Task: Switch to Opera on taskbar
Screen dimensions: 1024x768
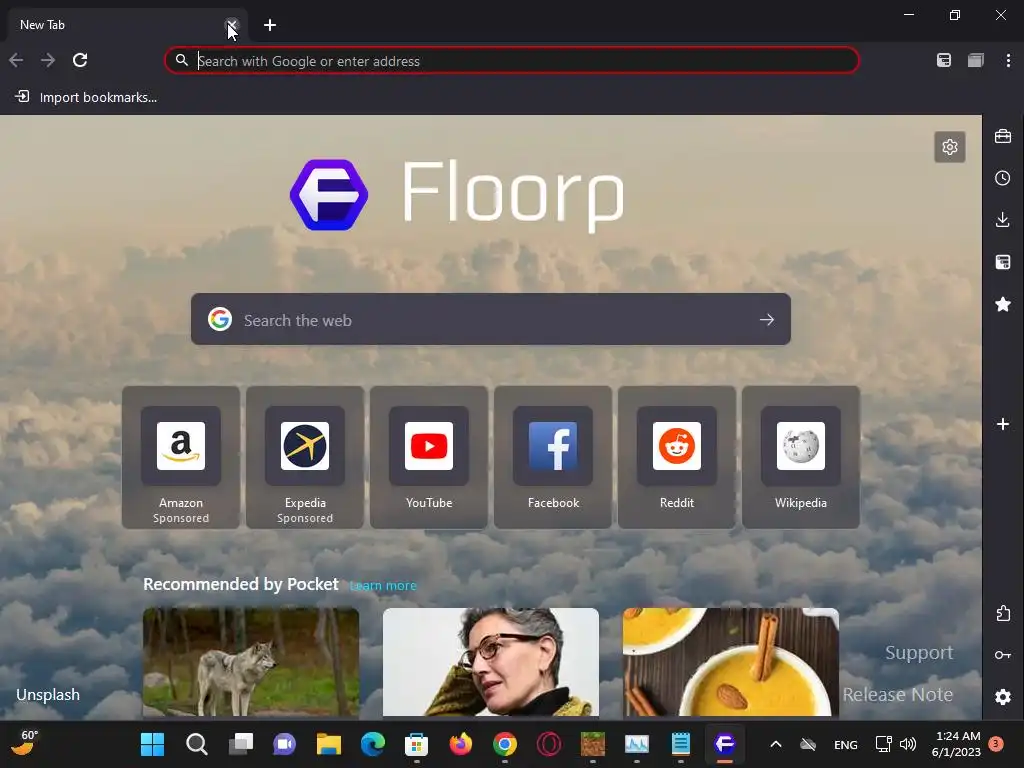Action: pos(549,744)
